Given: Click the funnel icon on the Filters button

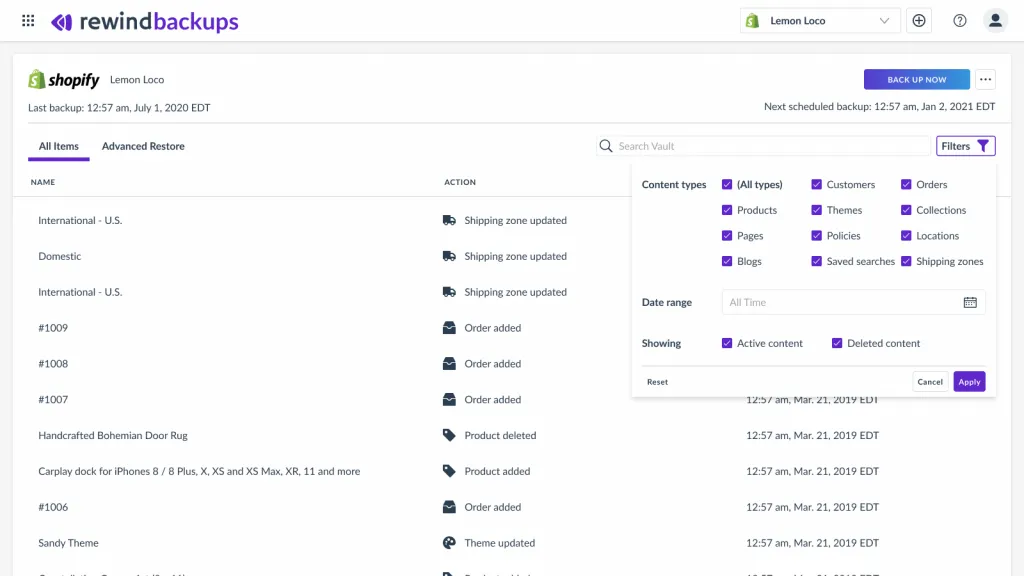Looking at the screenshot, I should coord(984,145).
